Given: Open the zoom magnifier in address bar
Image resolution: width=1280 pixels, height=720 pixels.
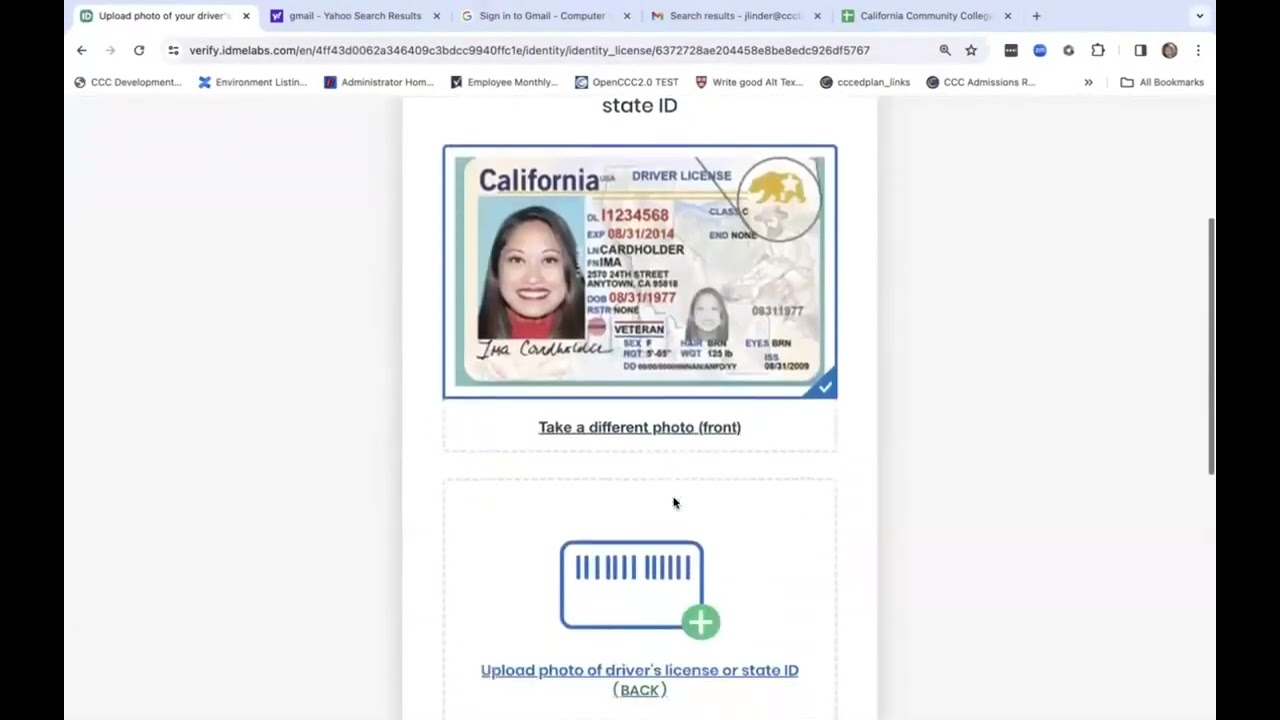Looking at the screenshot, I should (x=945, y=50).
